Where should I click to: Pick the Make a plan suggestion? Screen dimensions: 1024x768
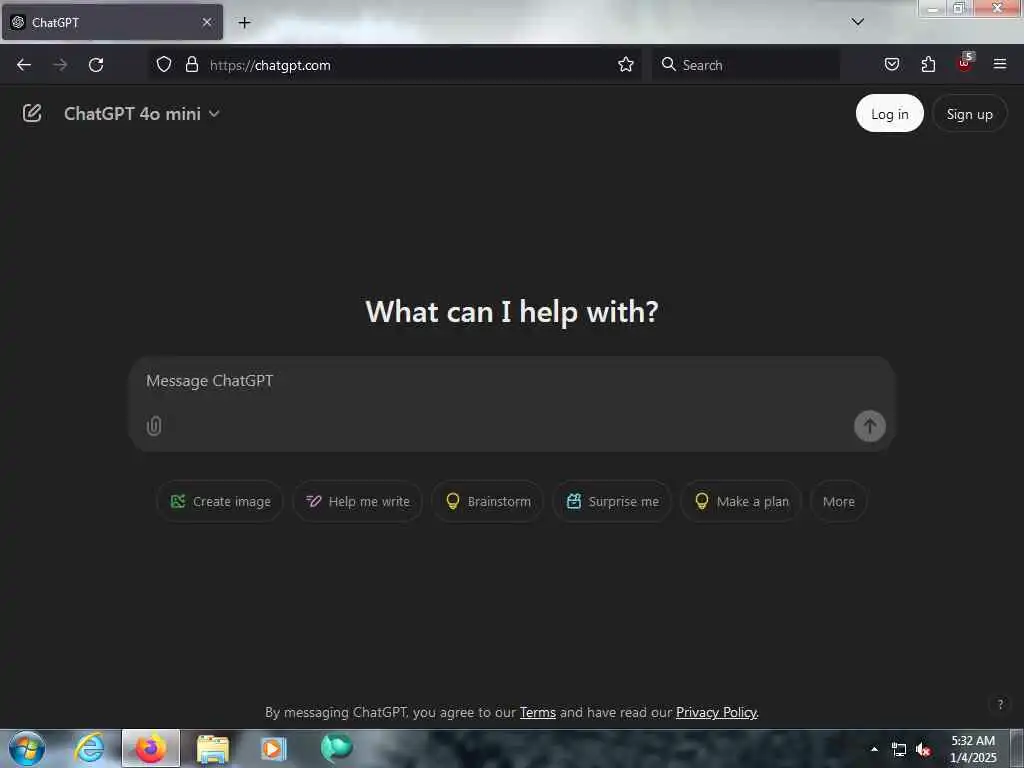click(741, 502)
